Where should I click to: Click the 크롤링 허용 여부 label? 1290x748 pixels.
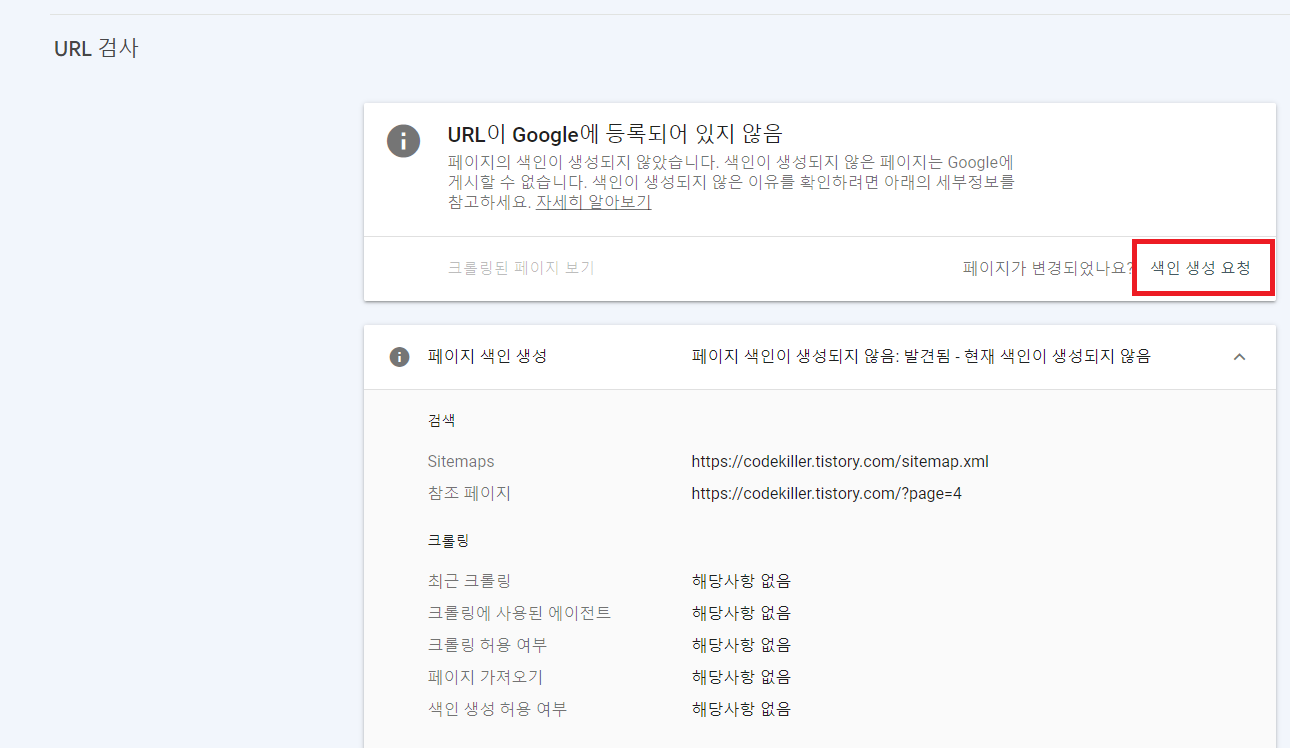pyautogui.click(x=487, y=645)
